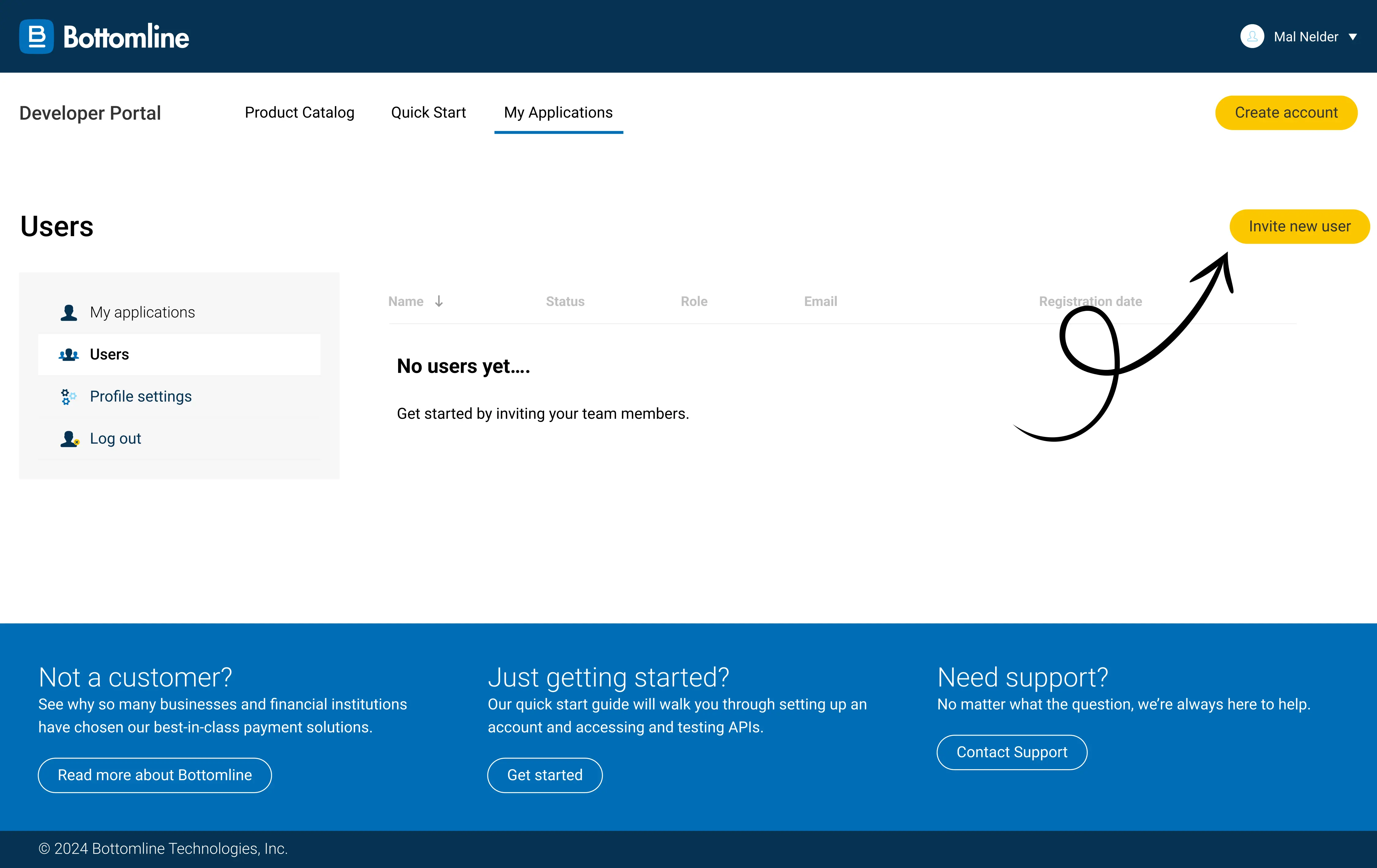This screenshot has width=1377, height=868.
Task: Click the Contact Support button
Action: coord(1012,752)
